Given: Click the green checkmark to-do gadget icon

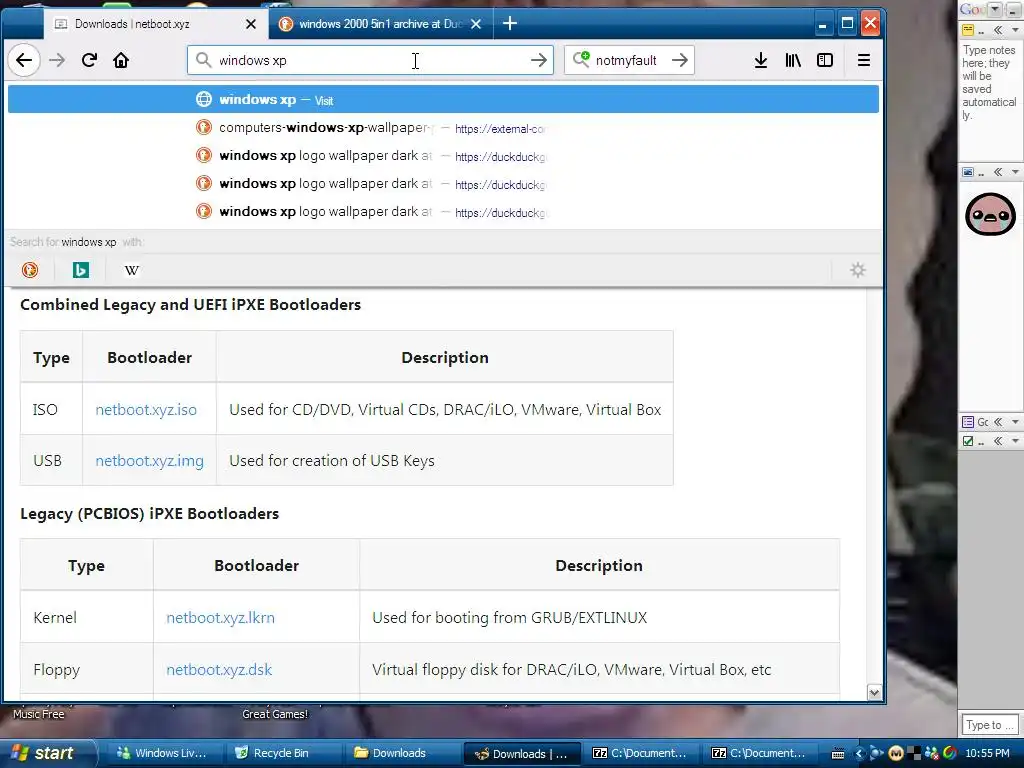Looking at the screenshot, I should (x=968, y=441).
